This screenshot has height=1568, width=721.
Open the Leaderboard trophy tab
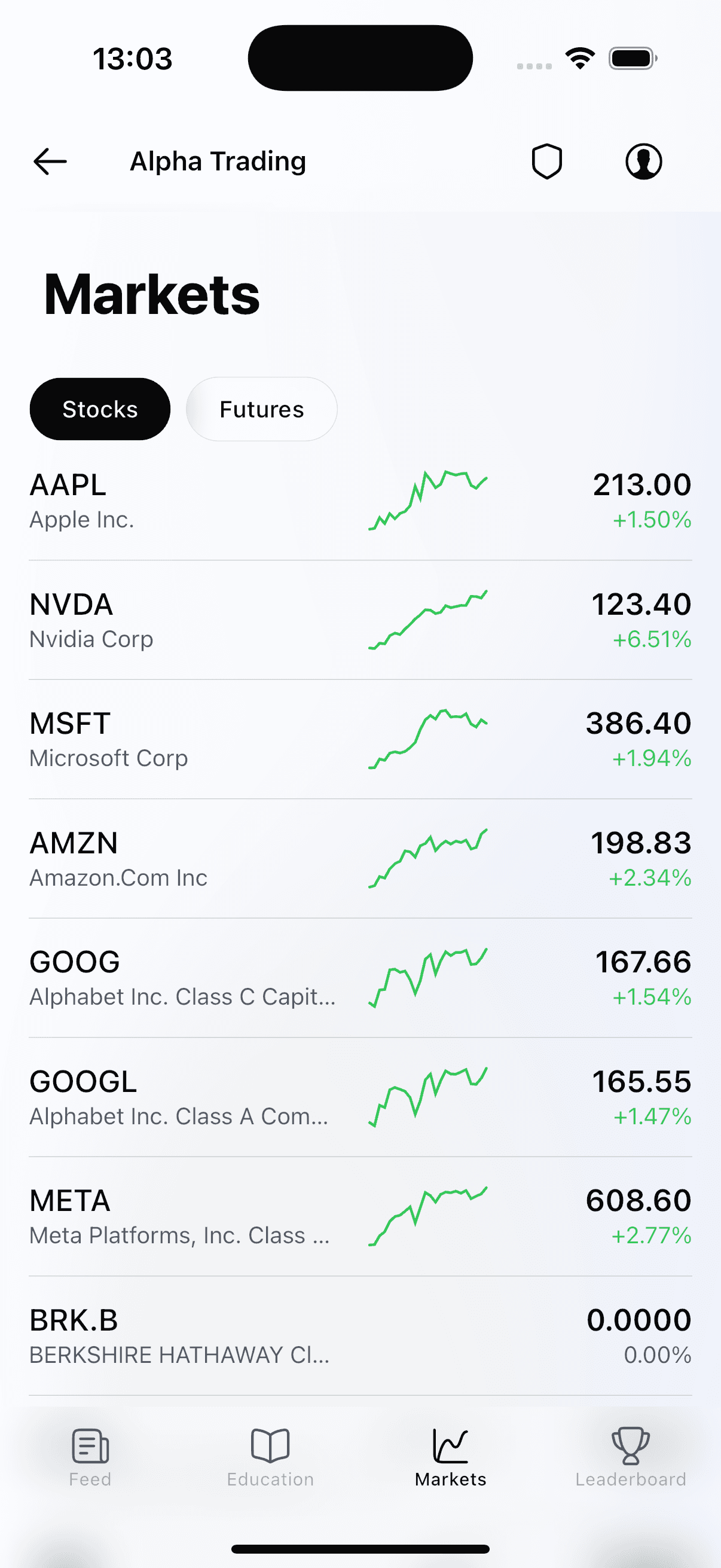(631, 1458)
